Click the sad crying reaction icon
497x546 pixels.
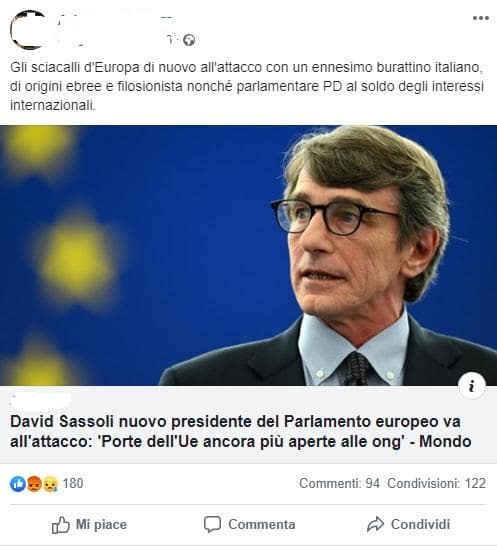click(50, 484)
